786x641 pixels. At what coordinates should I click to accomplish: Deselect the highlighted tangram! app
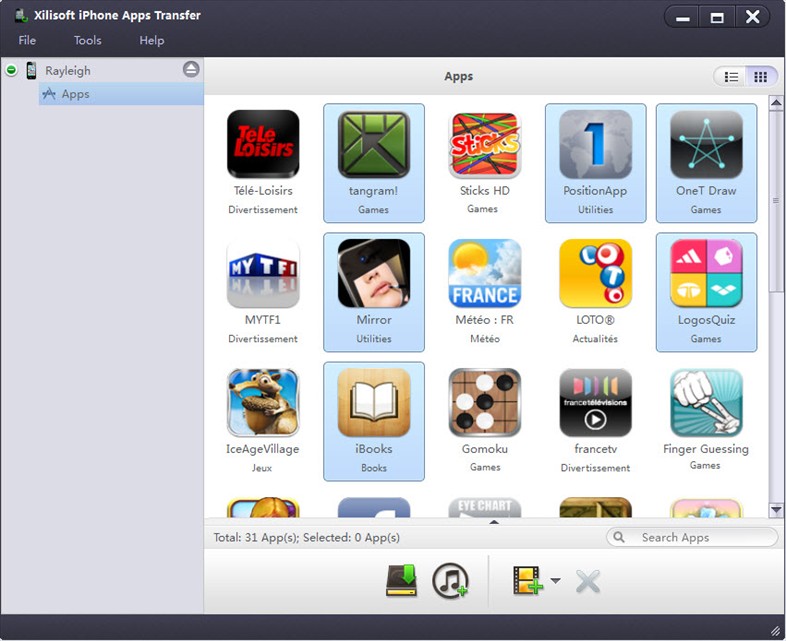(x=374, y=145)
